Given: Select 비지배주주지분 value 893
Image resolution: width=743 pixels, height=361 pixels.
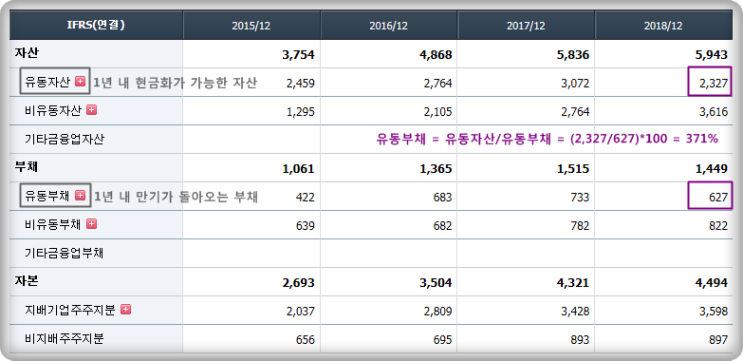Looking at the screenshot, I should coord(580,340).
